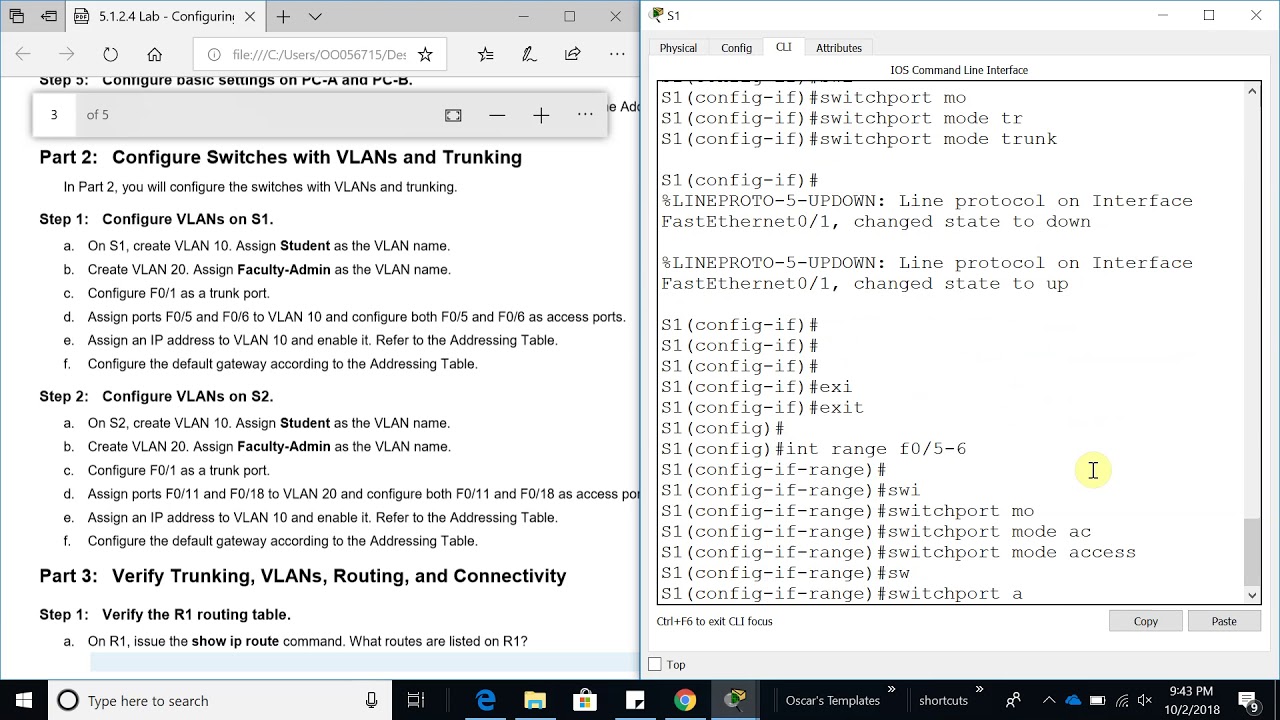Screen dimensions: 1280x720
Task: Open OneDrive from the system tray
Action: click(x=1073, y=700)
